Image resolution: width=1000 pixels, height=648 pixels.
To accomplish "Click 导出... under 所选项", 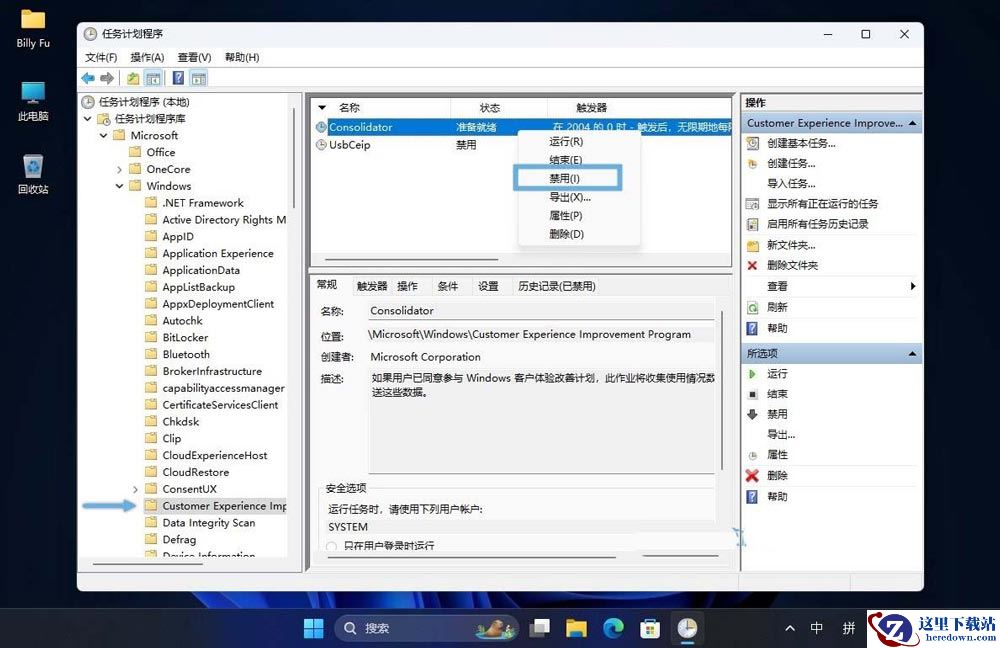I will pyautogui.click(x=781, y=435).
